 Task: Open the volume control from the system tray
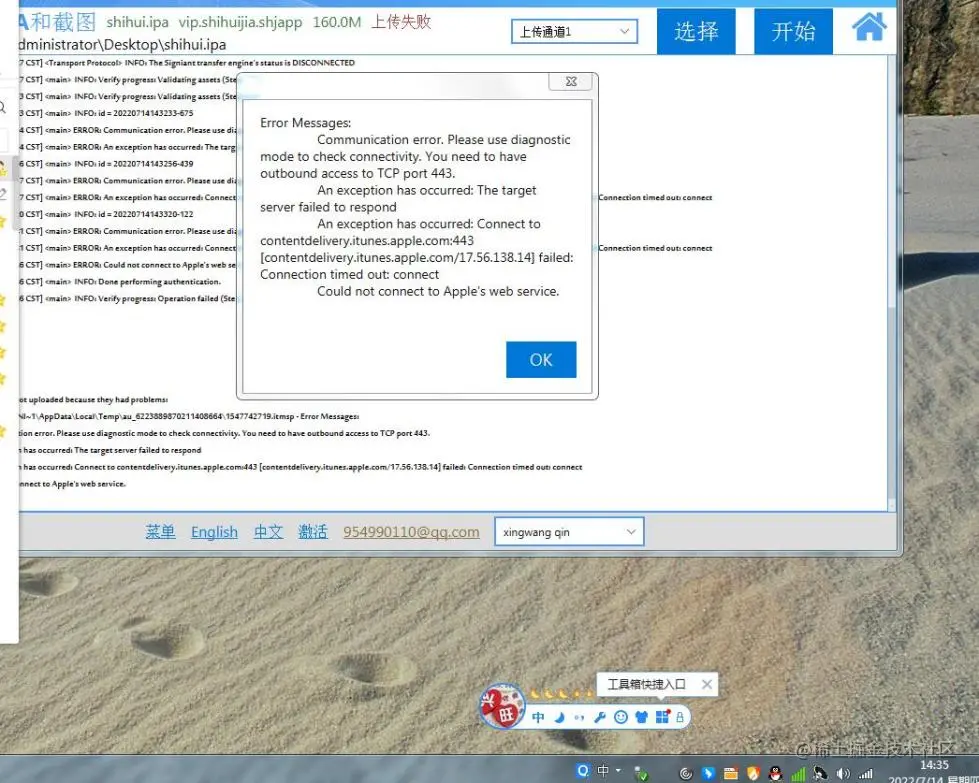pyautogui.click(x=843, y=772)
